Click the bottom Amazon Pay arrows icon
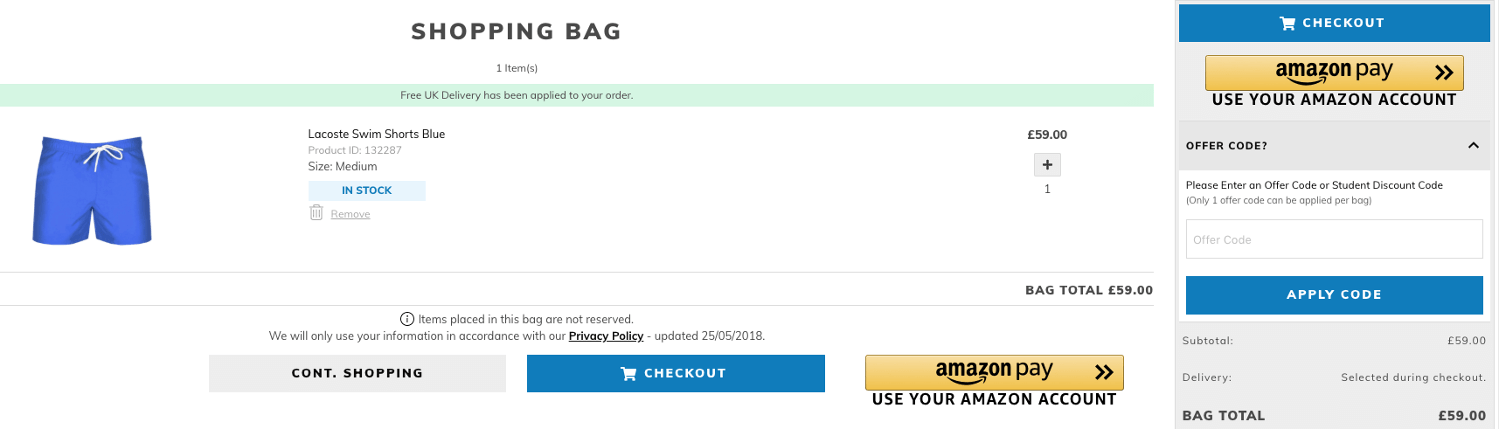 click(x=1103, y=372)
